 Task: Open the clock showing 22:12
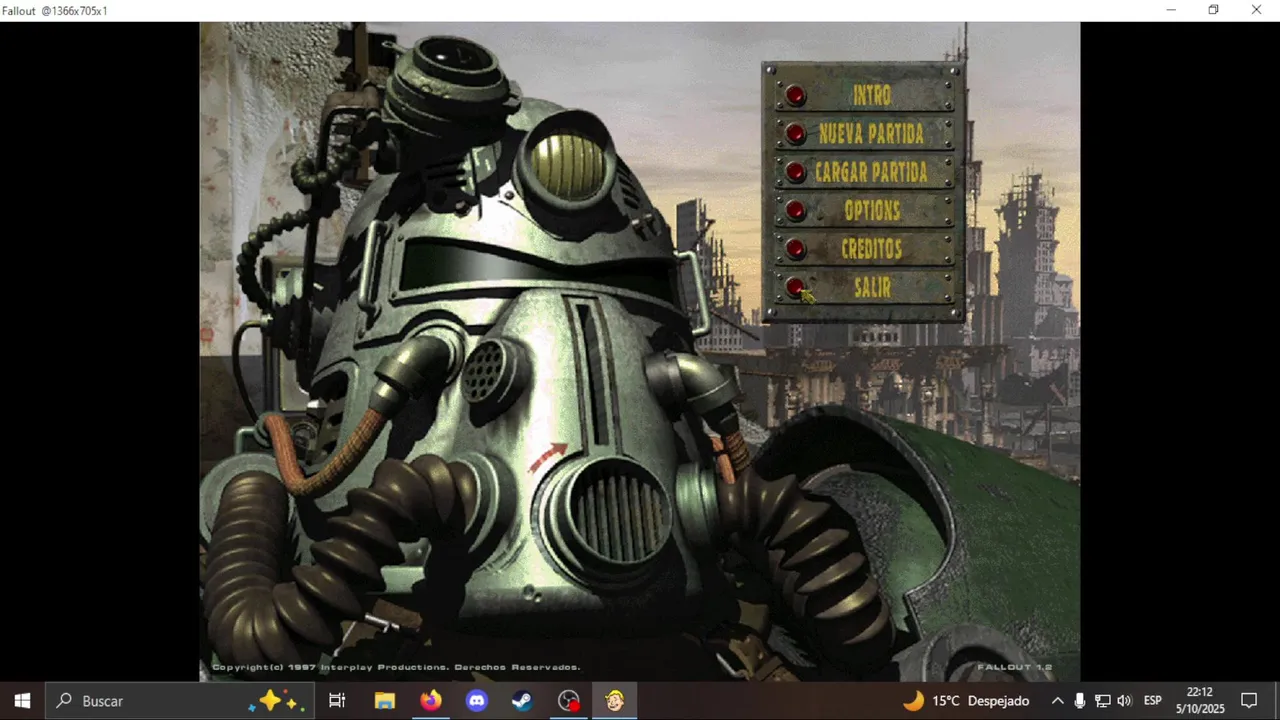coord(1200,701)
